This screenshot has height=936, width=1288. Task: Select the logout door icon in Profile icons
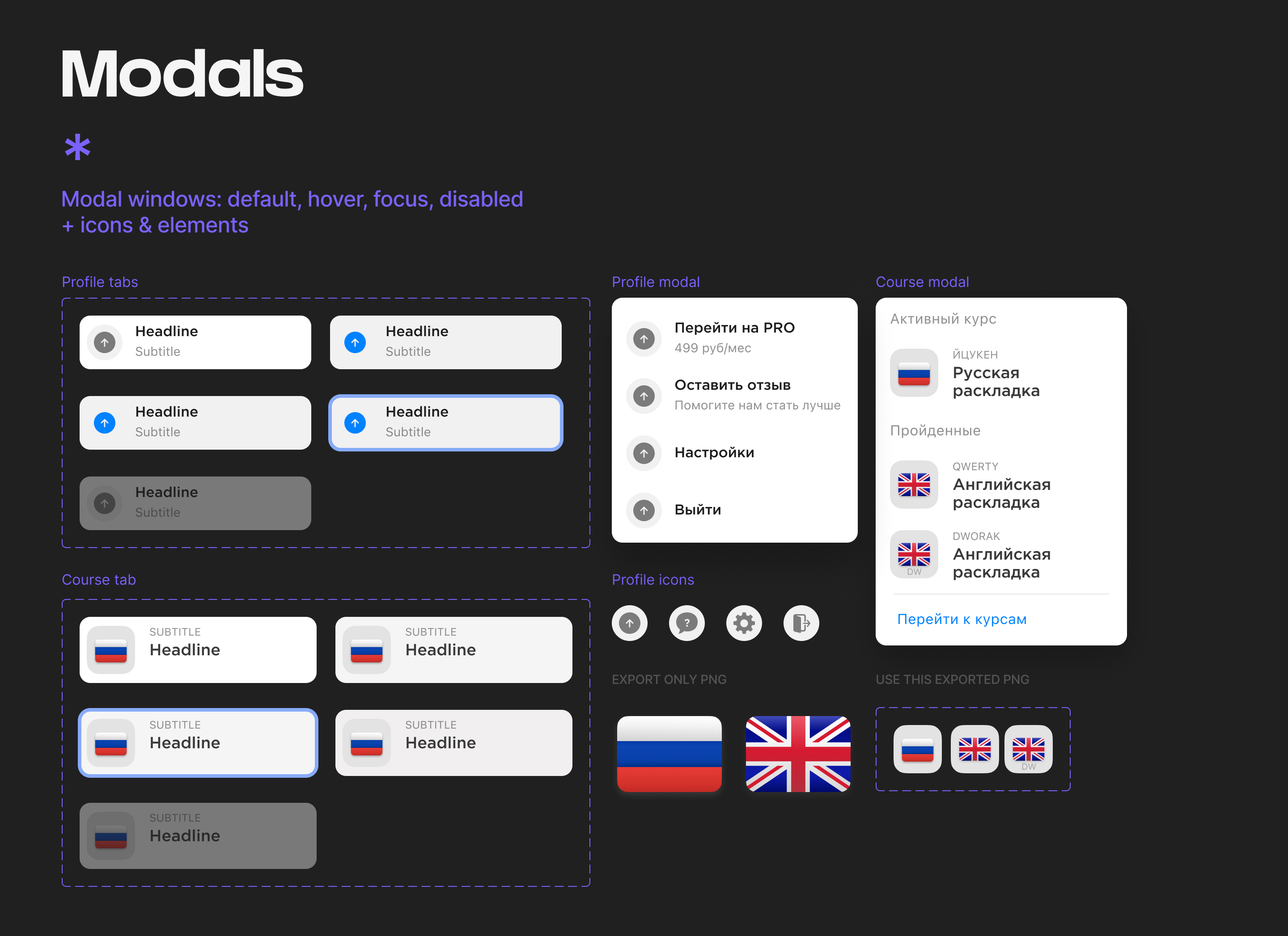click(x=801, y=623)
